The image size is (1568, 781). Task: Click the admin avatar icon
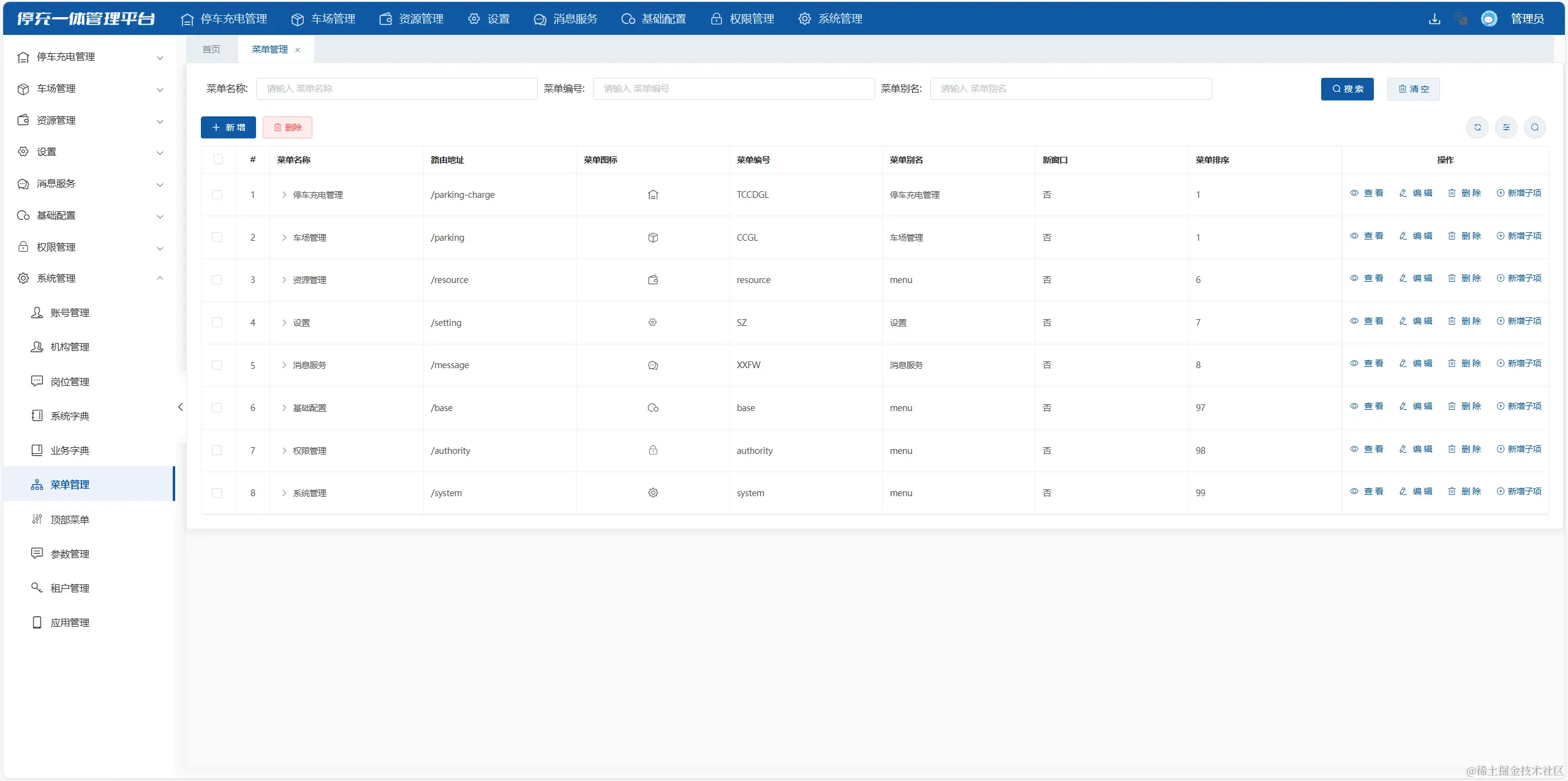click(x=1488, y=19)
